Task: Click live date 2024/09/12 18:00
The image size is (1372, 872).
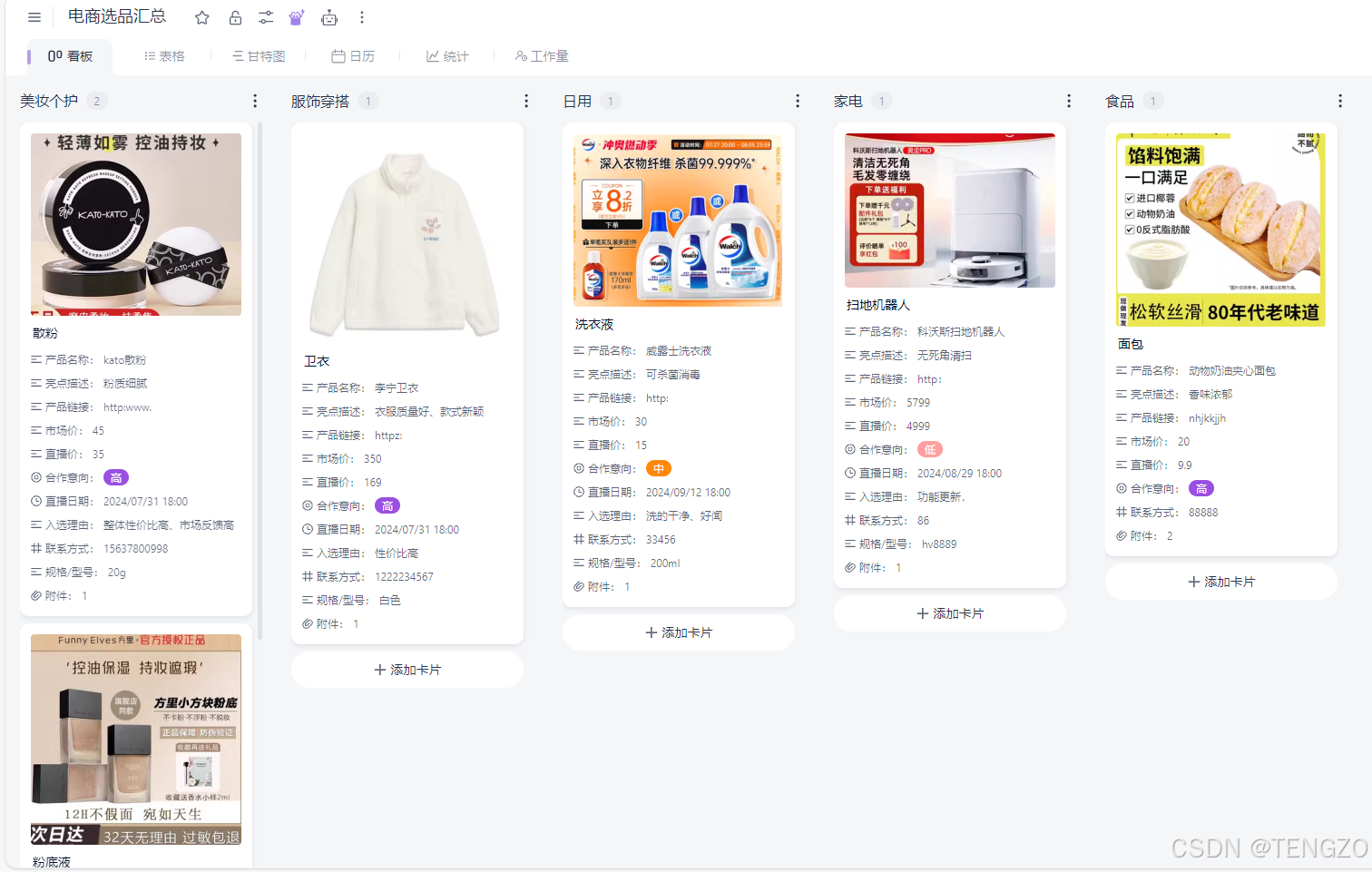Action: point(688,492)
